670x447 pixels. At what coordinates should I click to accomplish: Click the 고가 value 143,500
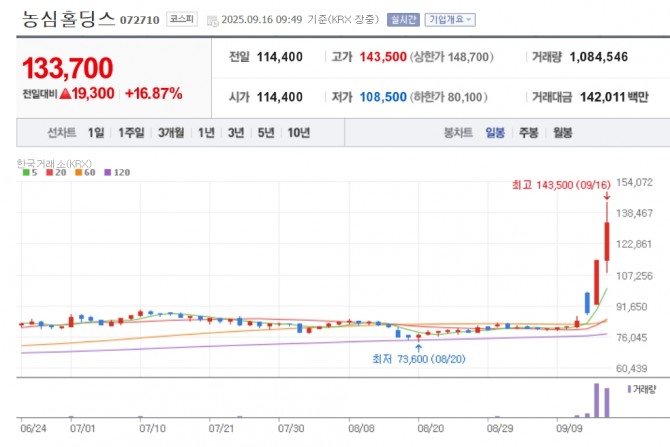click(383, 57)
